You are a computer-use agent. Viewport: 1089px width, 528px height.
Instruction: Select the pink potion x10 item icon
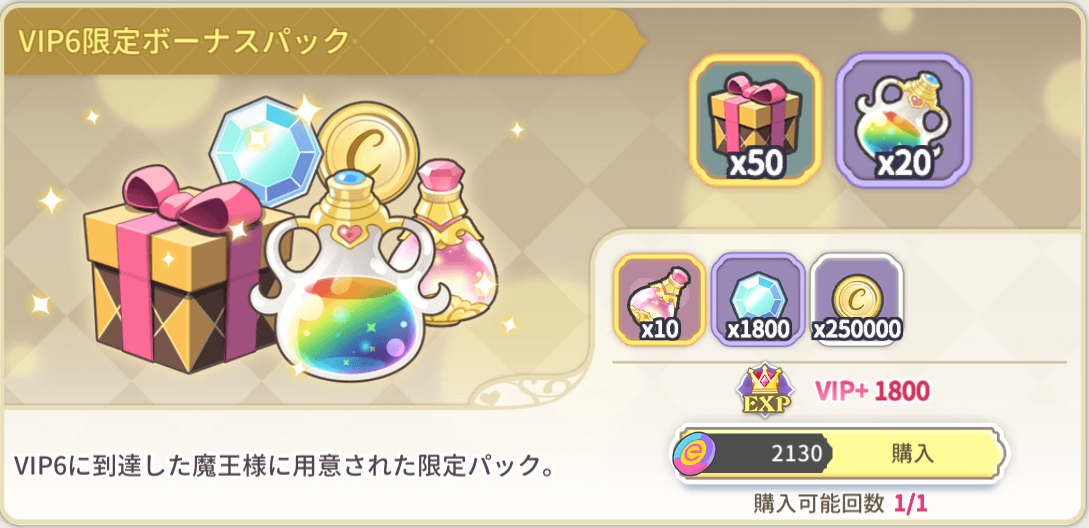click(x=659, y=299)
